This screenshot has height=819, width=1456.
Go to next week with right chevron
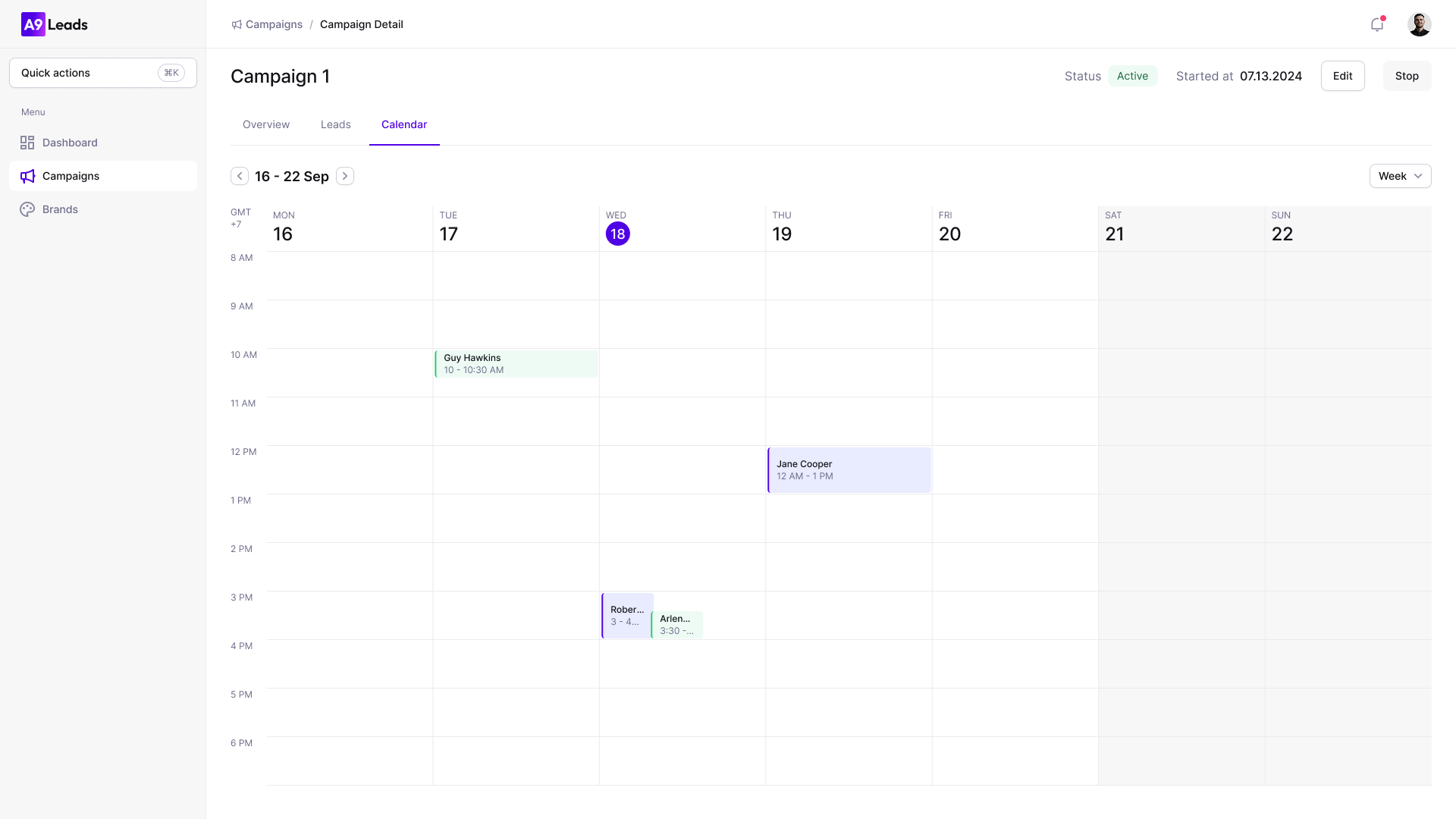(x=345, y=175)
